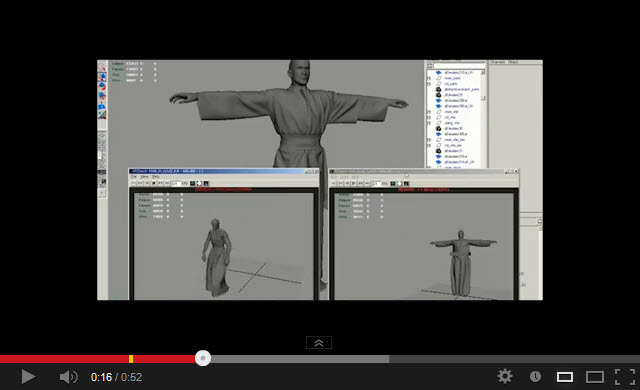
Task: Select the Channels tab in Maya's channel box
Action: (497, 62)
